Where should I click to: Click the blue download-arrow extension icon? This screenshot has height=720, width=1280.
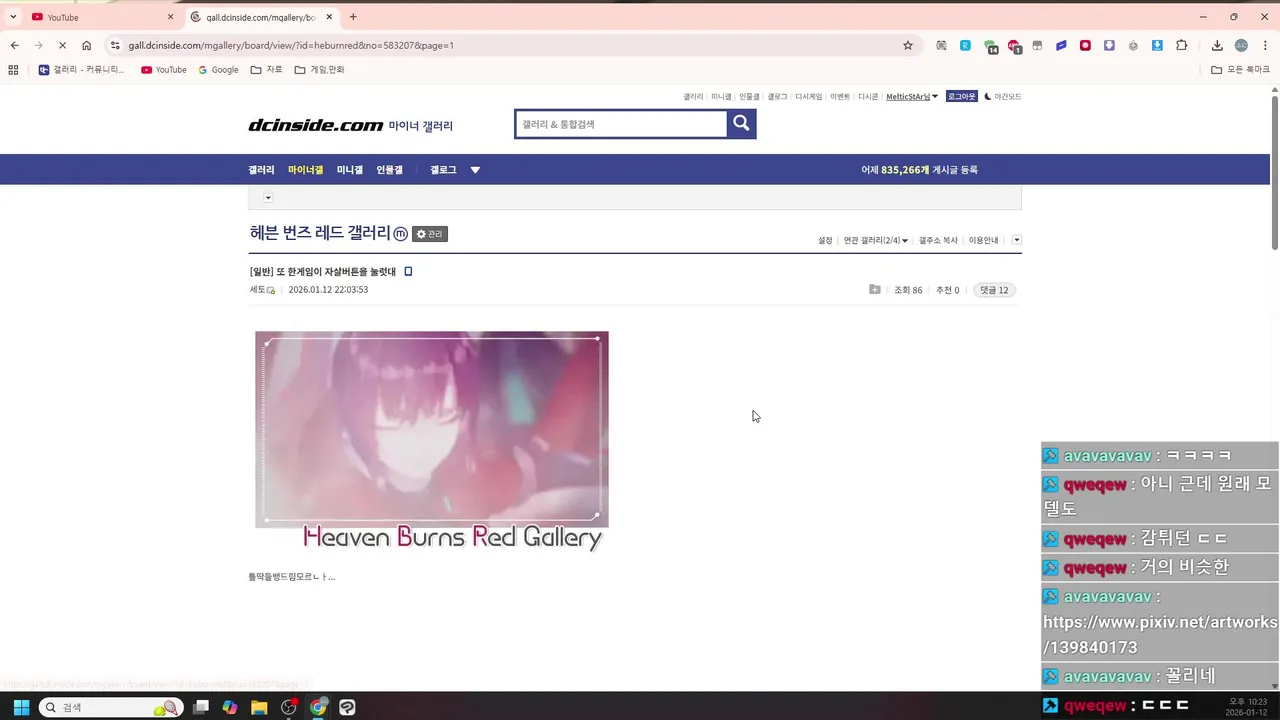click(x=1157, y=45)
